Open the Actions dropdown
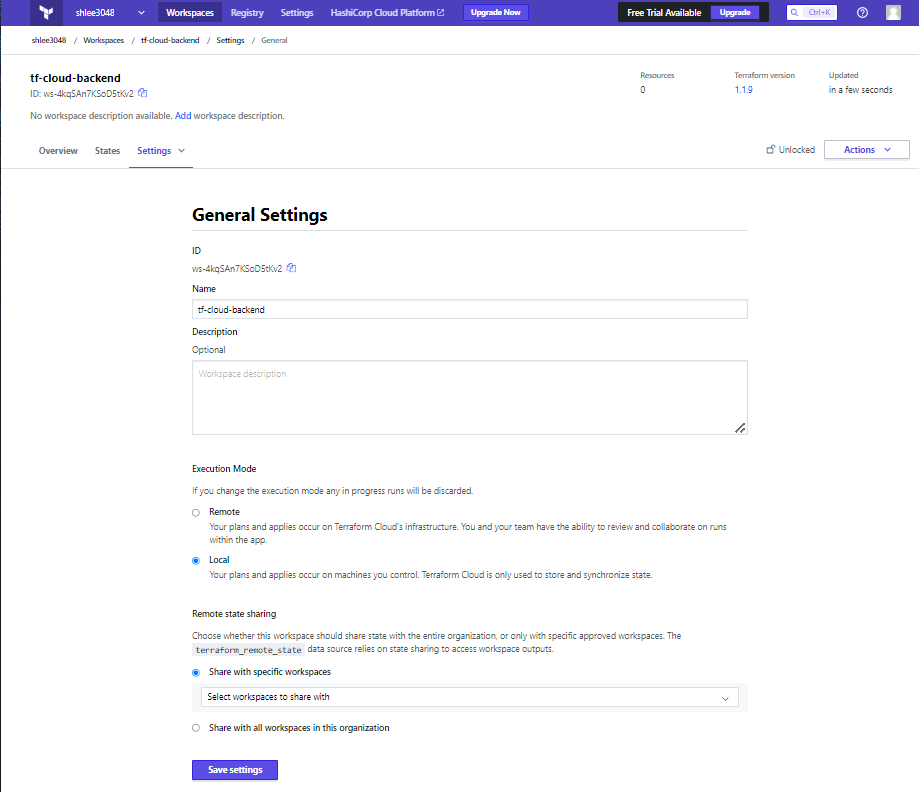 click(x=866, y=149)
